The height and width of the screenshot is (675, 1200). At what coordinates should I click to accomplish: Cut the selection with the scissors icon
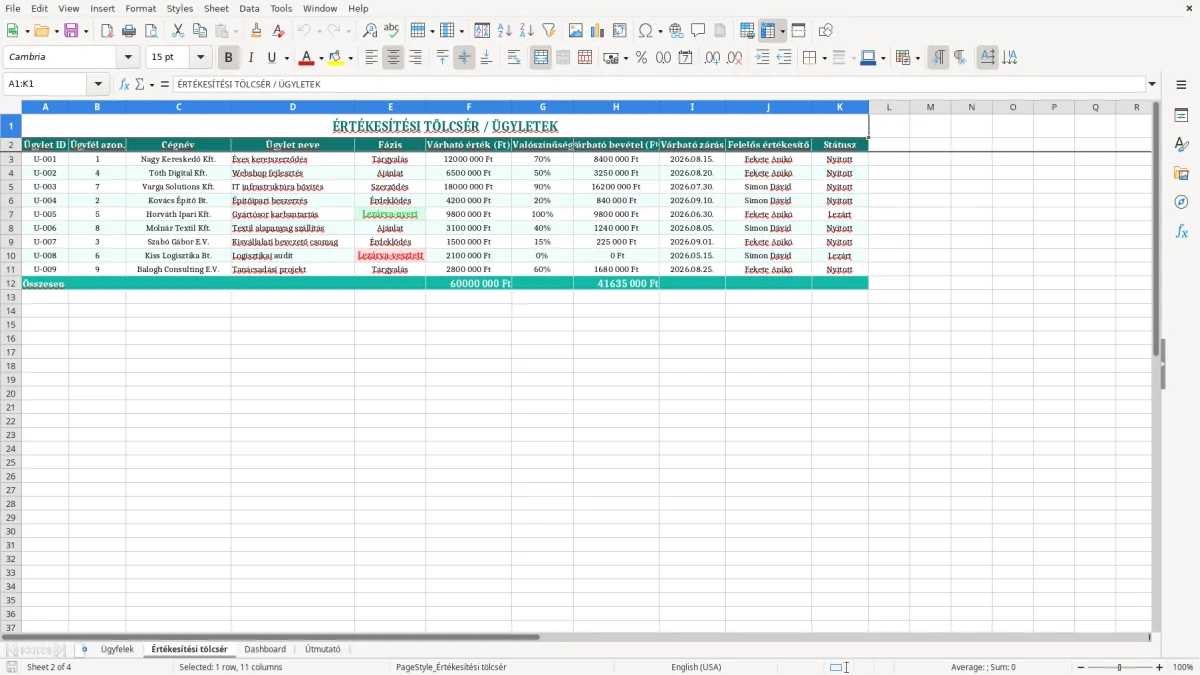click(x=178, y=31)
